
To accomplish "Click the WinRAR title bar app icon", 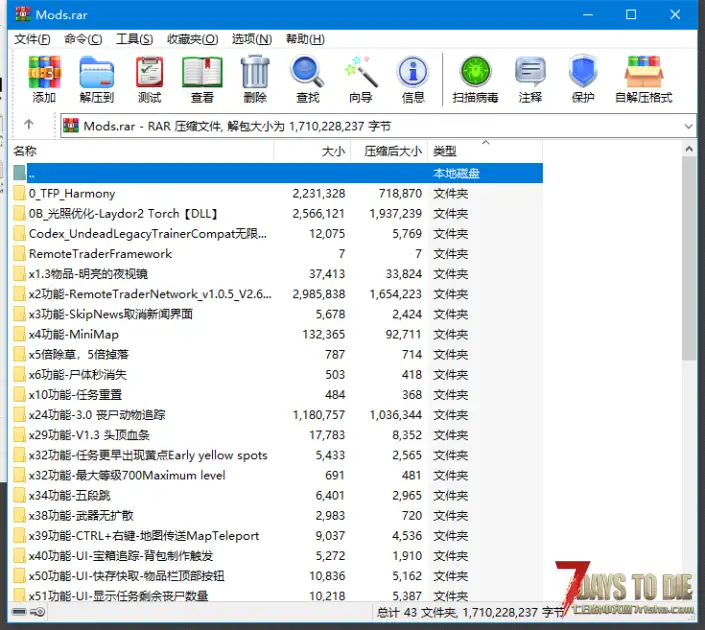I will pos(23,14).
